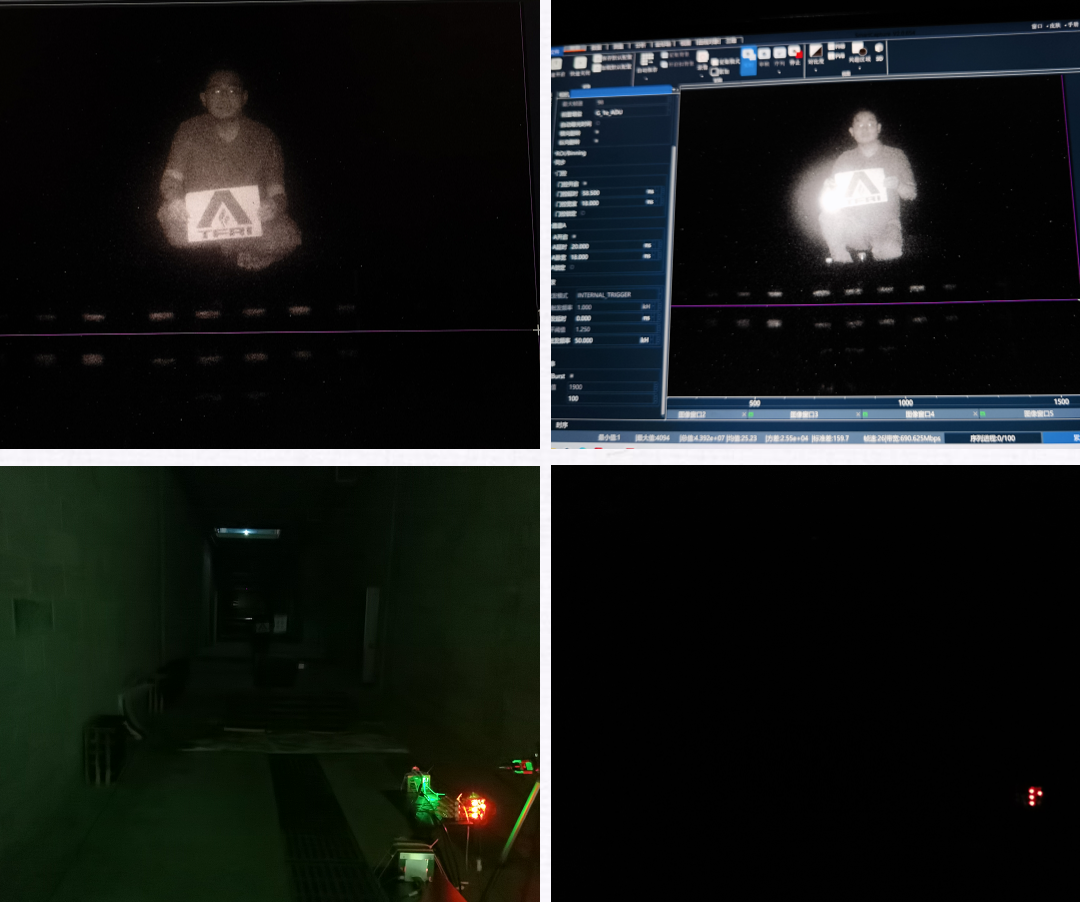Click the 序列进程 0/100 progress indicator
This screenshot has width=1080, height=902.
992,437
